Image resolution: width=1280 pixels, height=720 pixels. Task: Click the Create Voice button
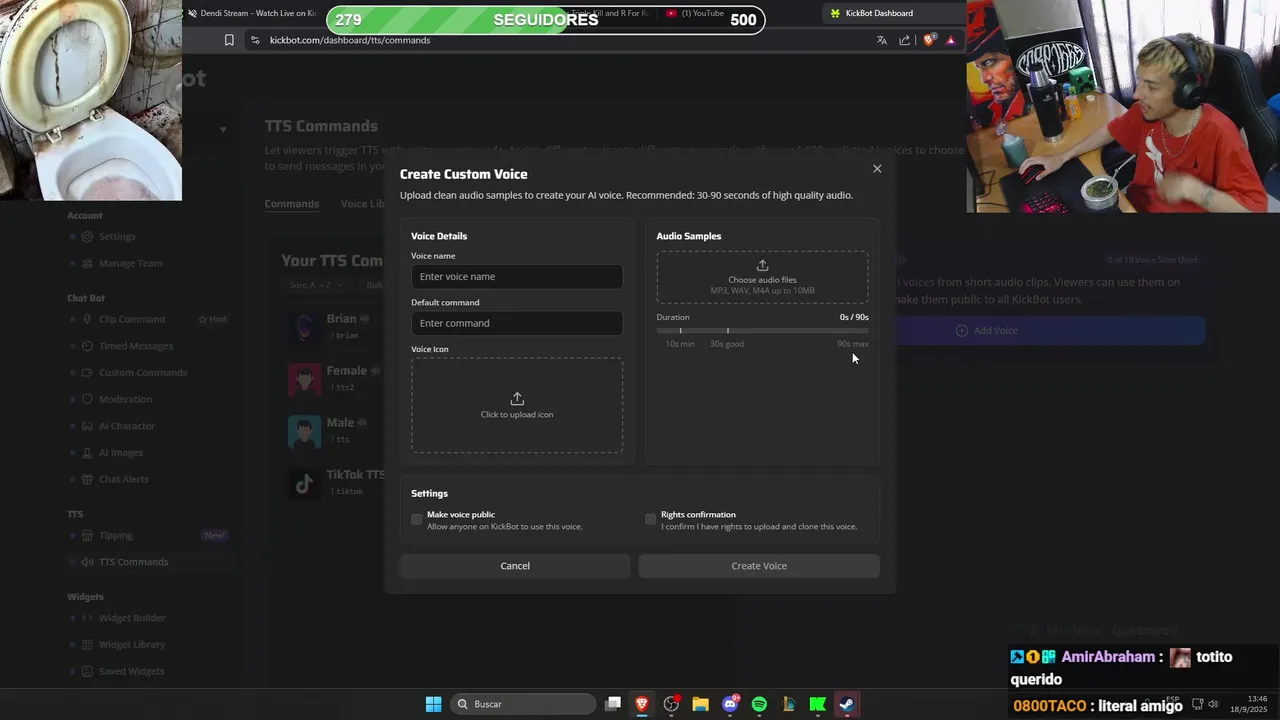[x=759, y=566]
